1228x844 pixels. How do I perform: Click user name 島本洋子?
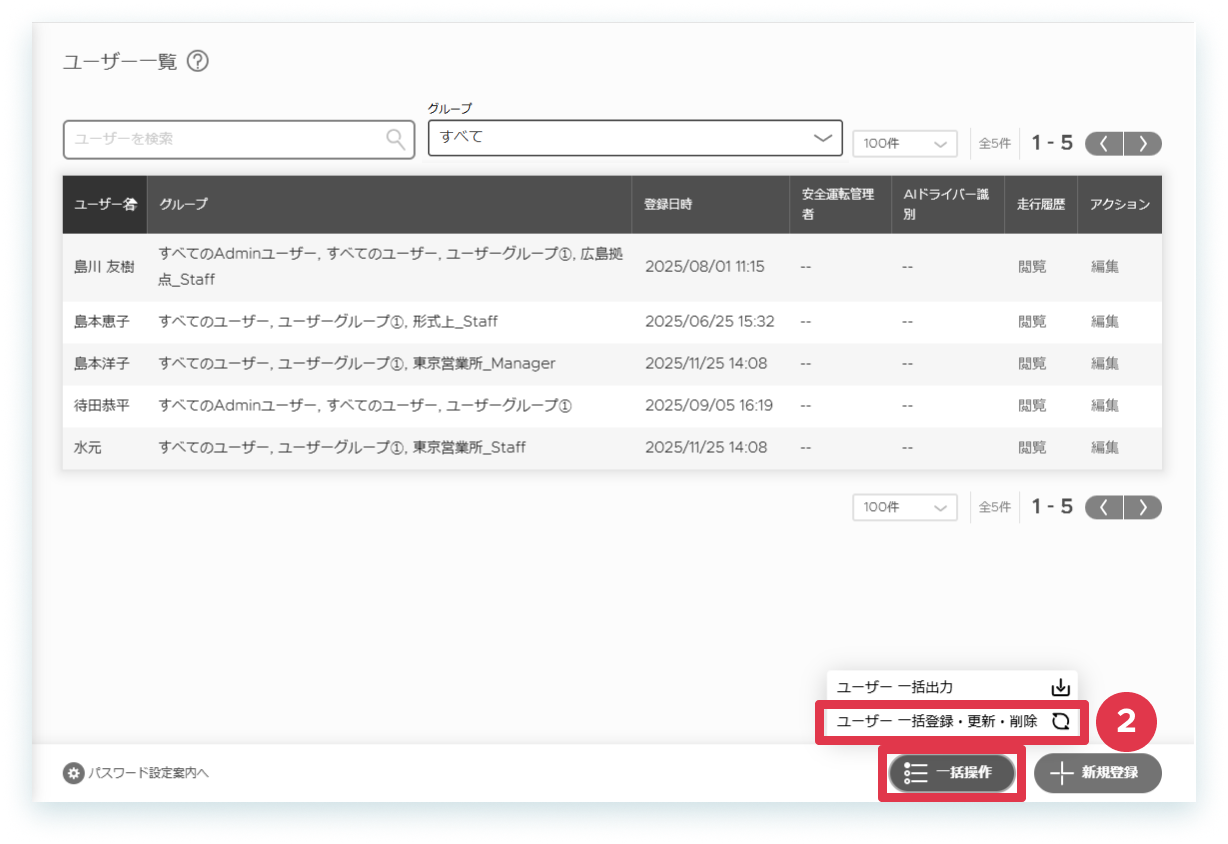[x=102, y=364]
